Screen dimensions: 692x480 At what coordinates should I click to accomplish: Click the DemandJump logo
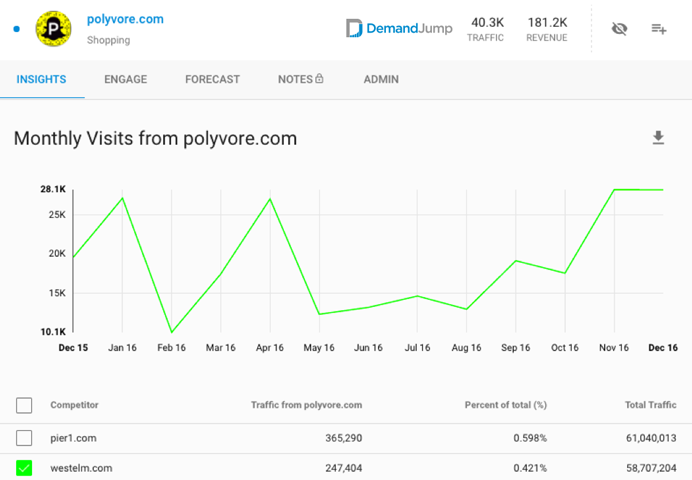point(399,29)
